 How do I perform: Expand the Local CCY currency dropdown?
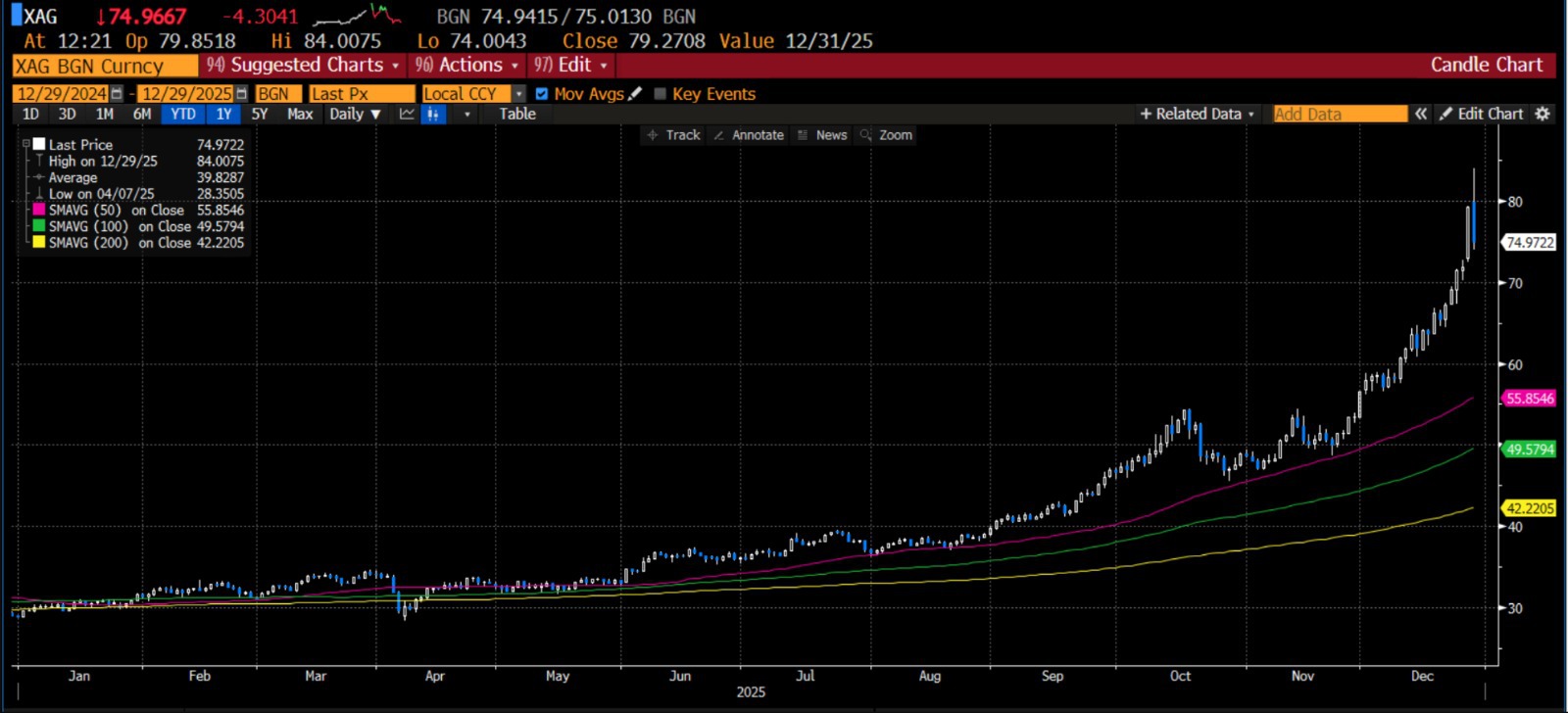click(518, 94)
